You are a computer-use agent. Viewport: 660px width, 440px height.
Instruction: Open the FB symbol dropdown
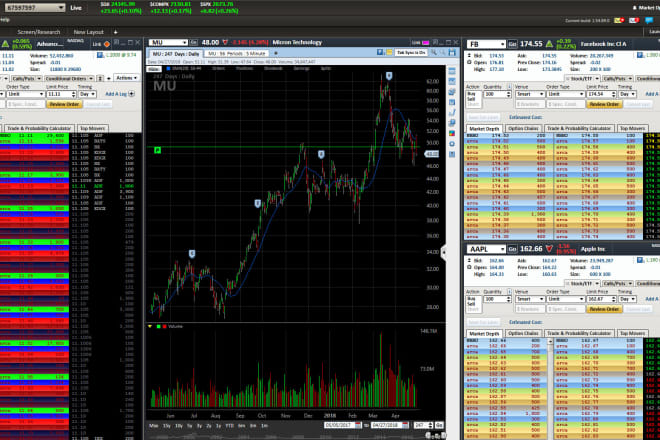point(502,44)
